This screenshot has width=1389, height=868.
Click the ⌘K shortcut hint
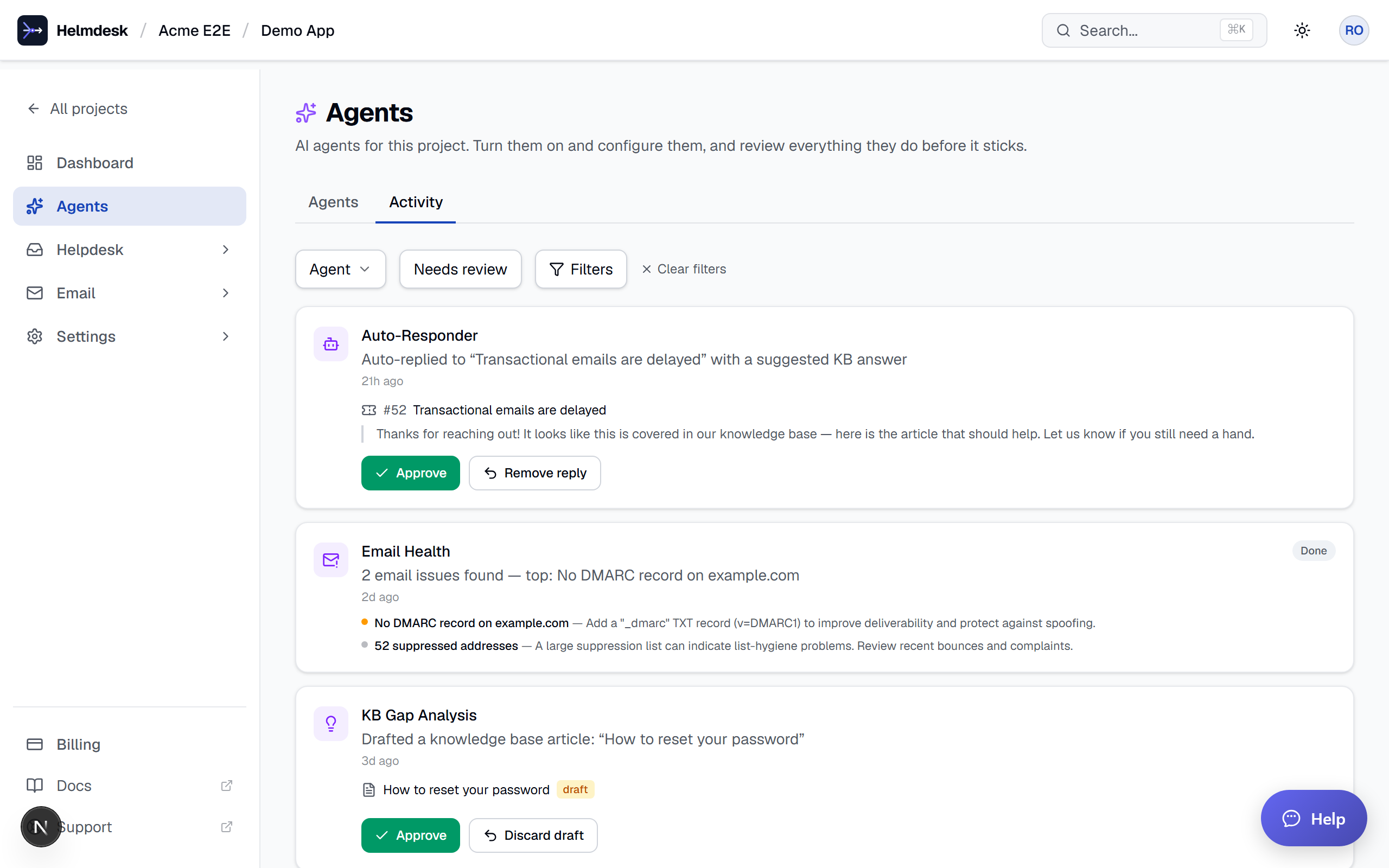pos(1236,30)
